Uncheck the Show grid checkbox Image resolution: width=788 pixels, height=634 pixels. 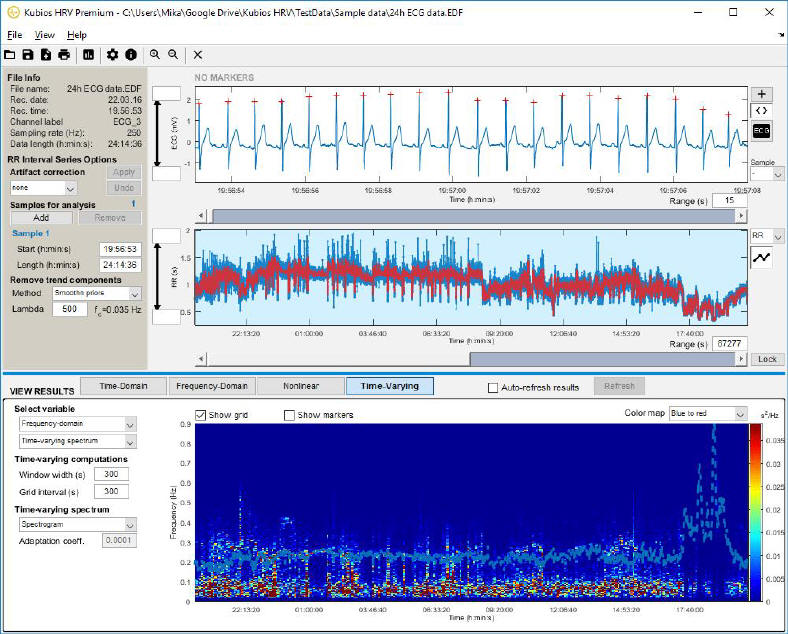click(x=201, y=415)
